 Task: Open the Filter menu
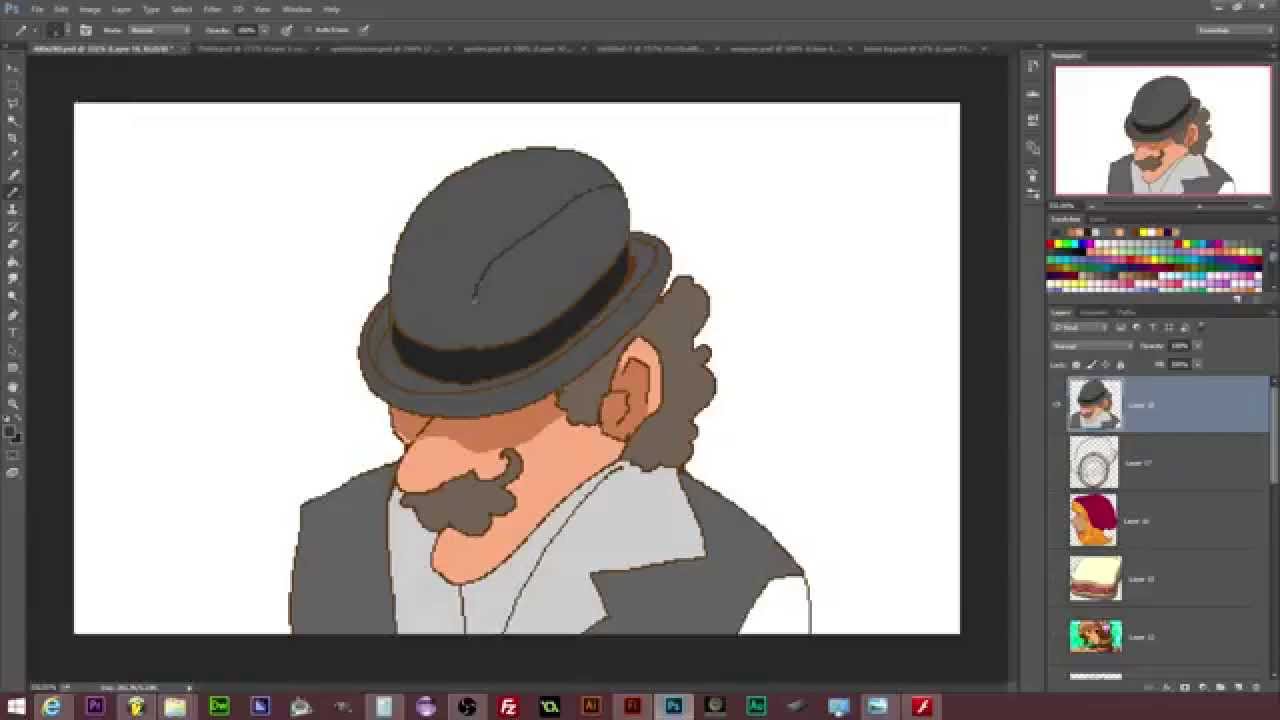click(211, 9)
